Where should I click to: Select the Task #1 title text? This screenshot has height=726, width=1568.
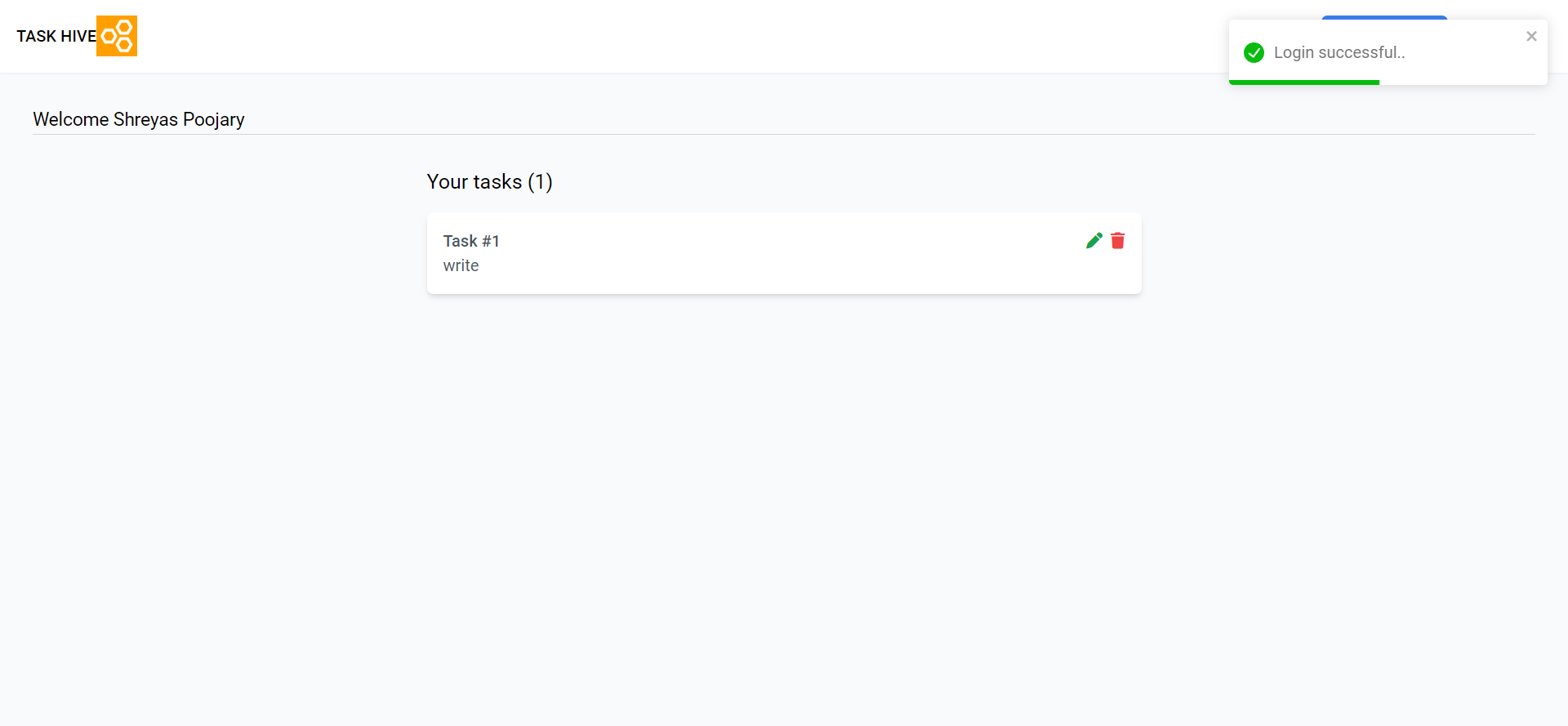(x=471, y=241)
